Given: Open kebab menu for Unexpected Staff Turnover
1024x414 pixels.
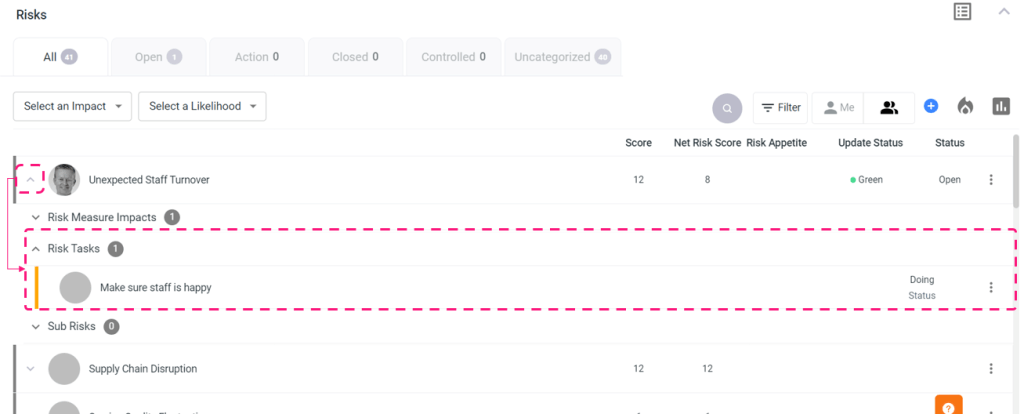Looking at the screenshot, I should pos(991,180).
